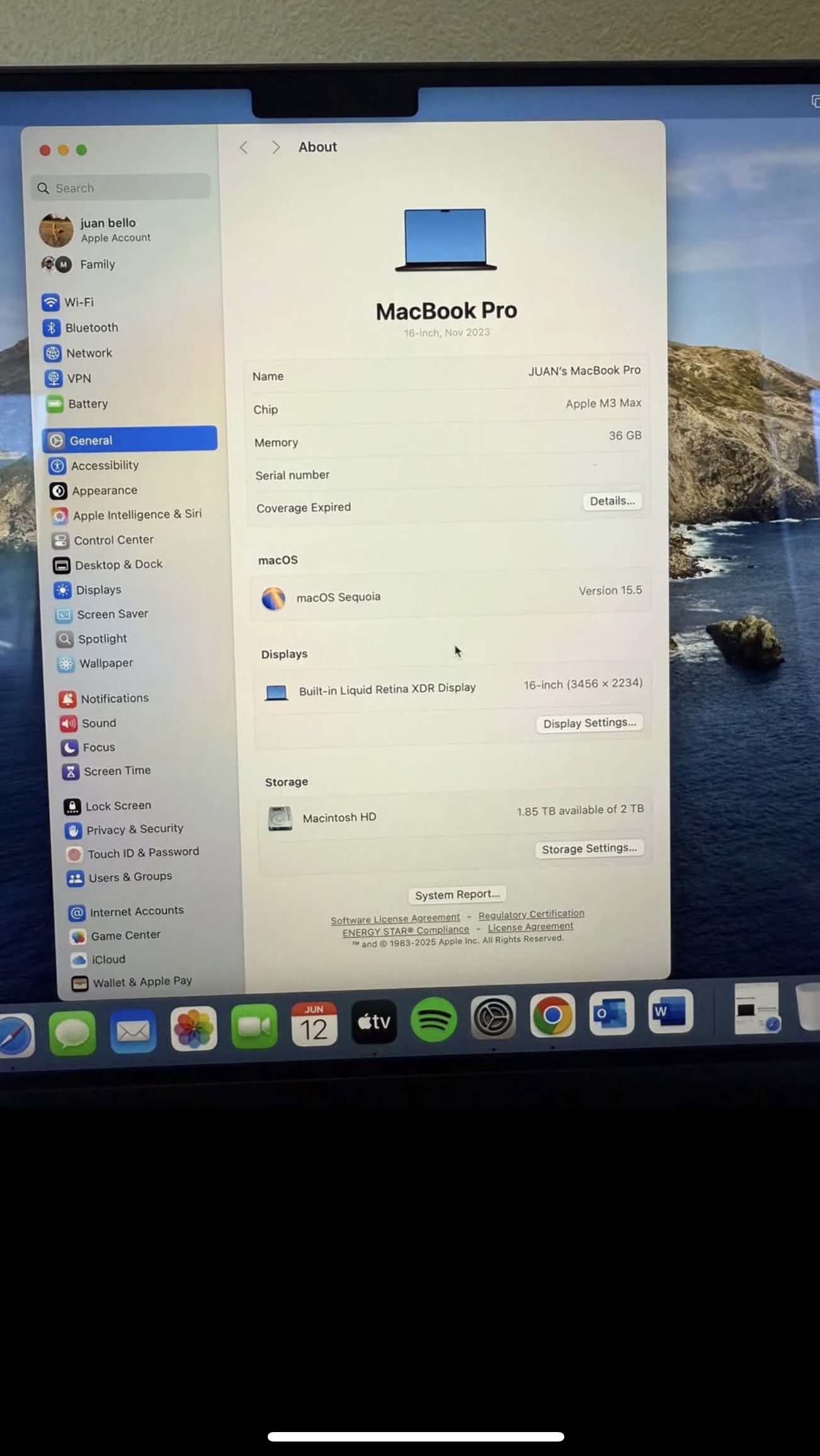Open Control Center settings
820x1456 pixels.
pyautogui.click(x=103, y=540)
